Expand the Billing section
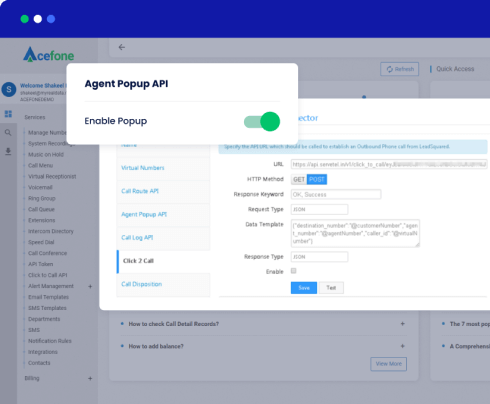The image size is (490, 404). (90, 378)
